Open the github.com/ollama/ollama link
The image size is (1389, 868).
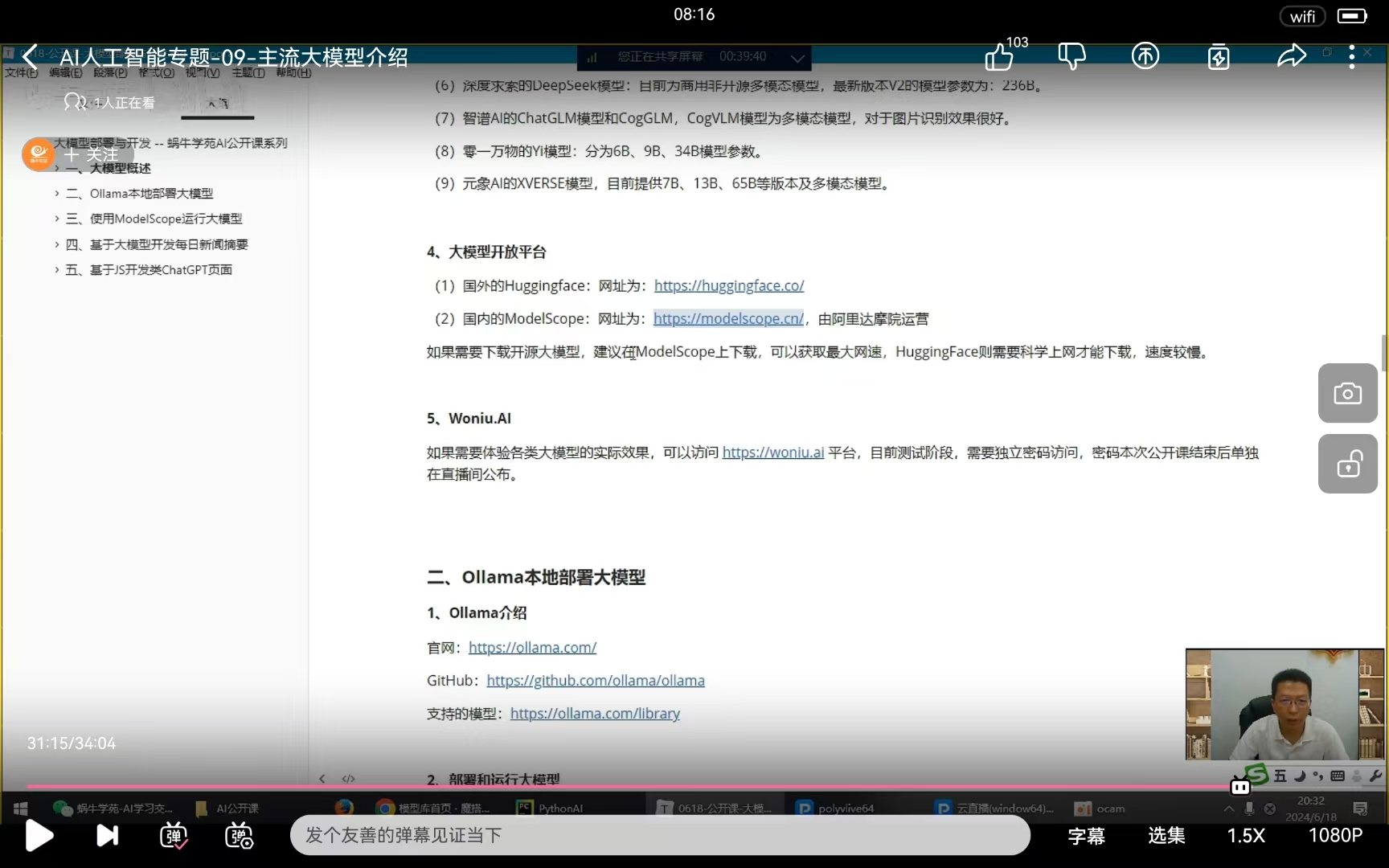click(x=596, y=680)
